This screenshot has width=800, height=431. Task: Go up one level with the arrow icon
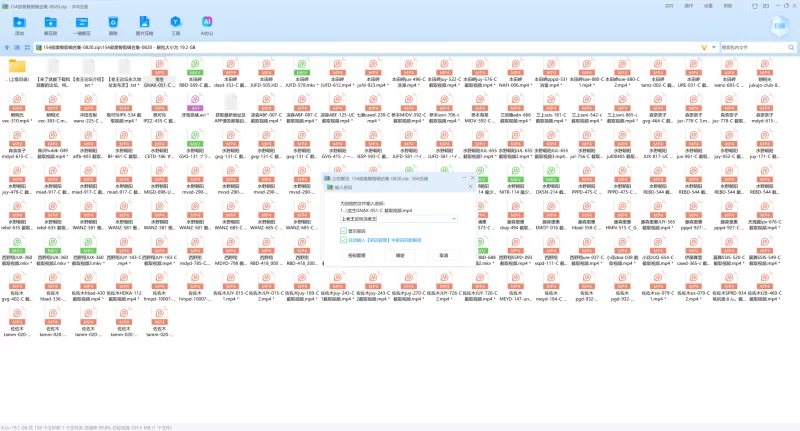tap(7, 47)
